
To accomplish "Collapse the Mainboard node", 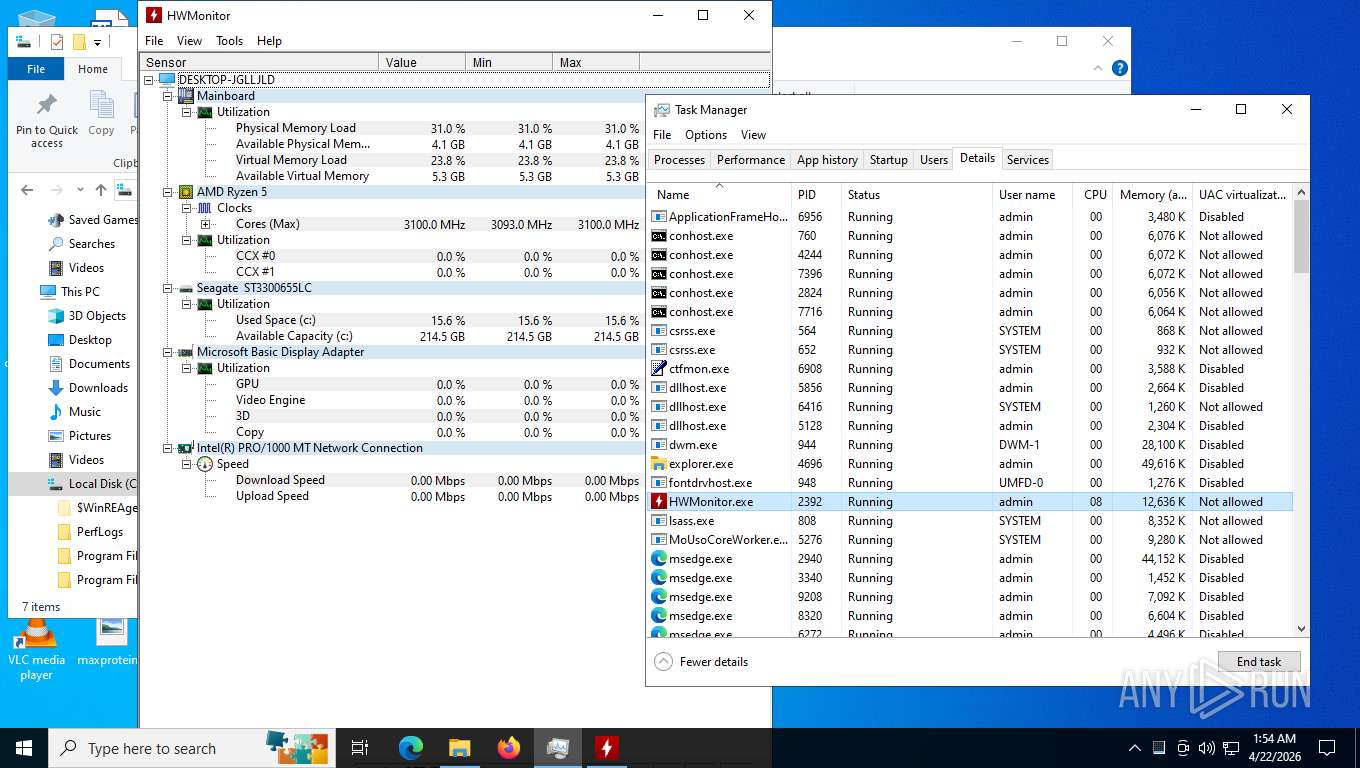I will pos(168,96).
